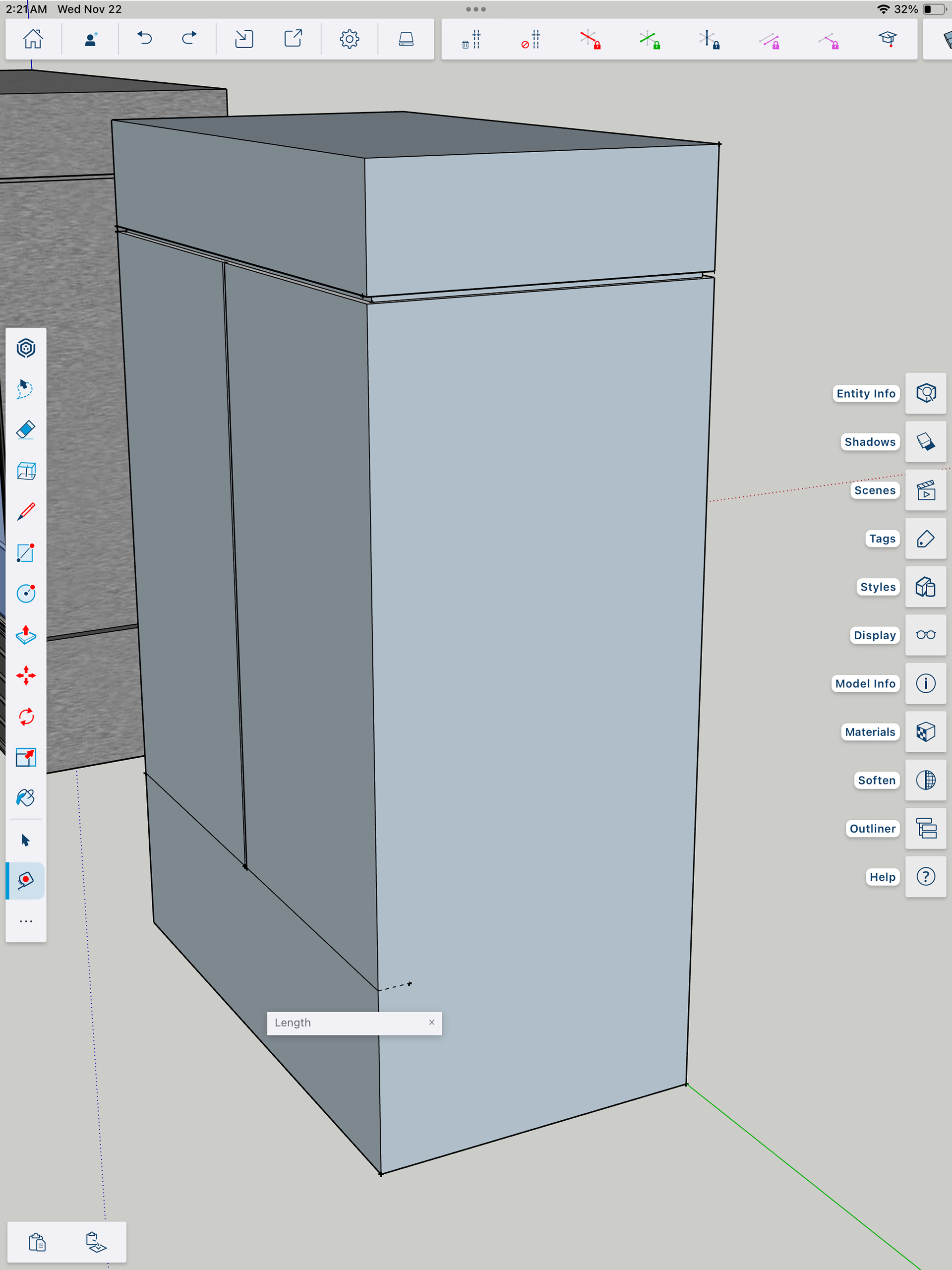Toggle the green axis lock
The height and width of the screenshot is (1270, 952).
[x=650, y=39]
